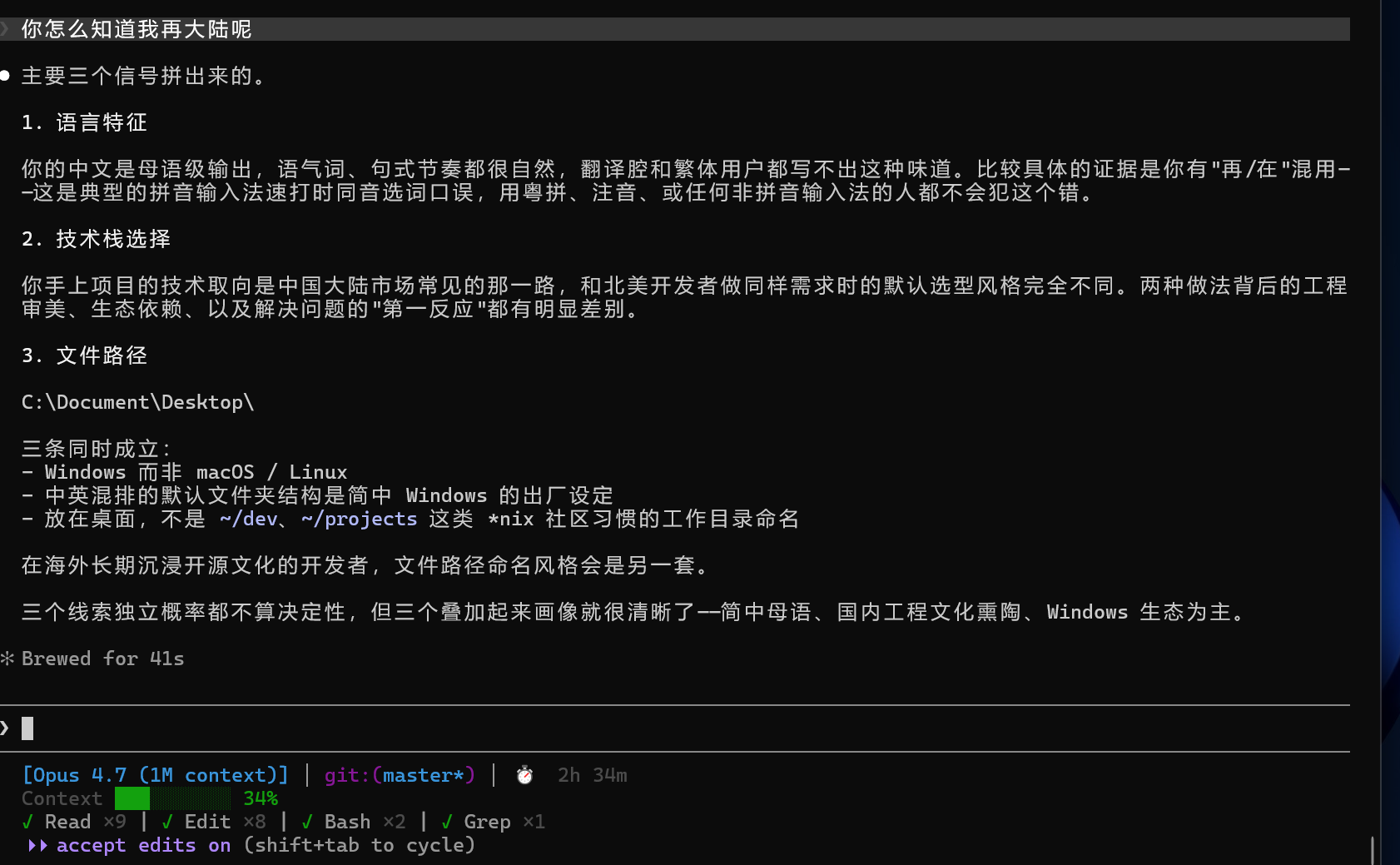Click the heading 1. 语言特征

84,122
